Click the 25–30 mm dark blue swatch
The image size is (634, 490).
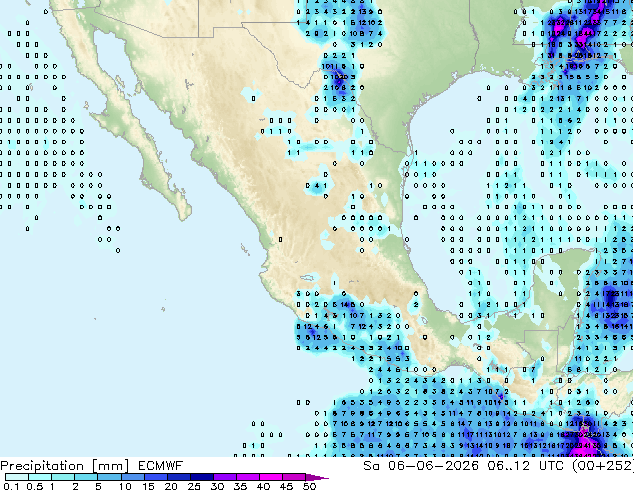tap(201, 477)
